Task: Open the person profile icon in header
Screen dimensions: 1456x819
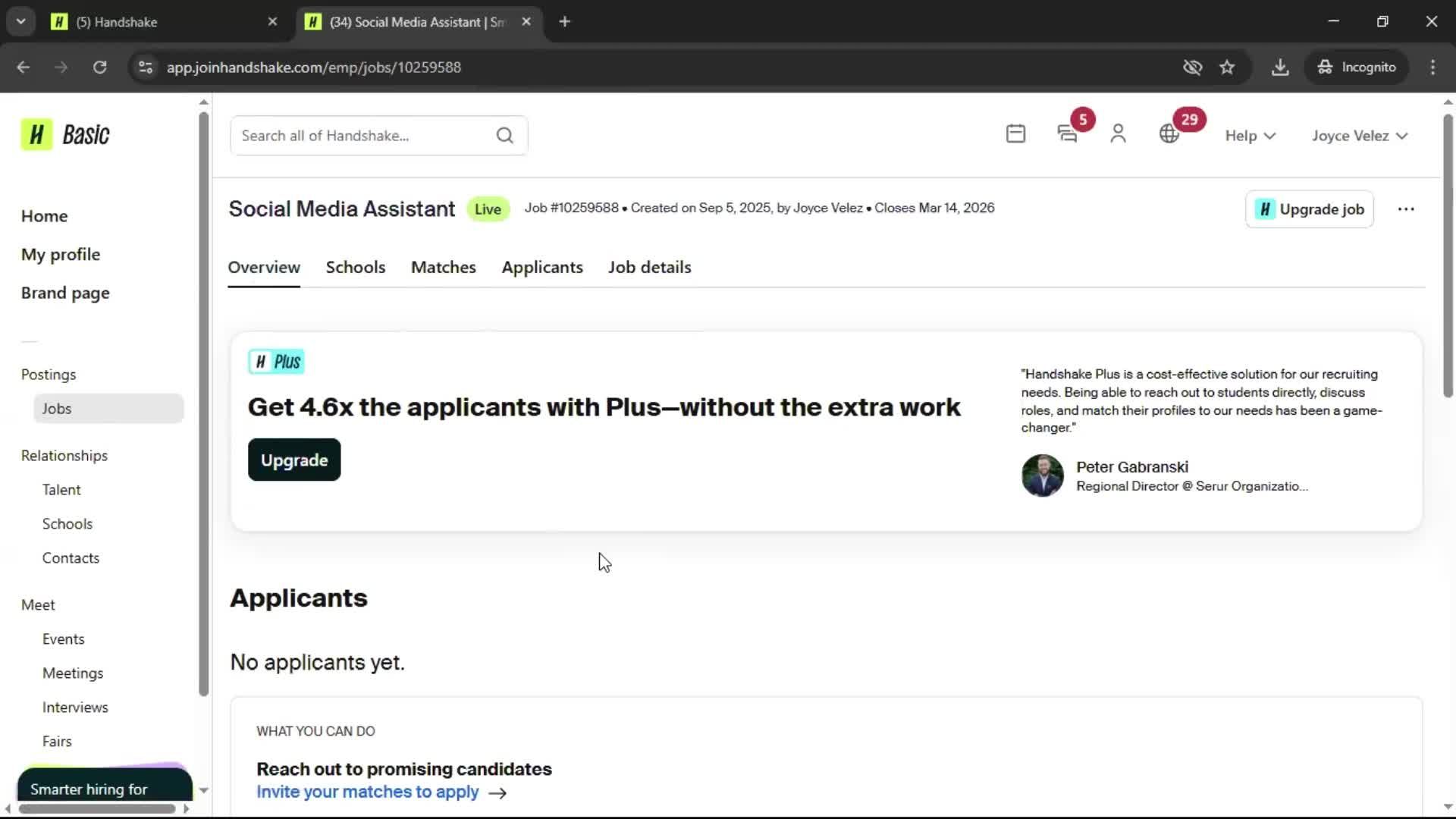Action: 1118,134
